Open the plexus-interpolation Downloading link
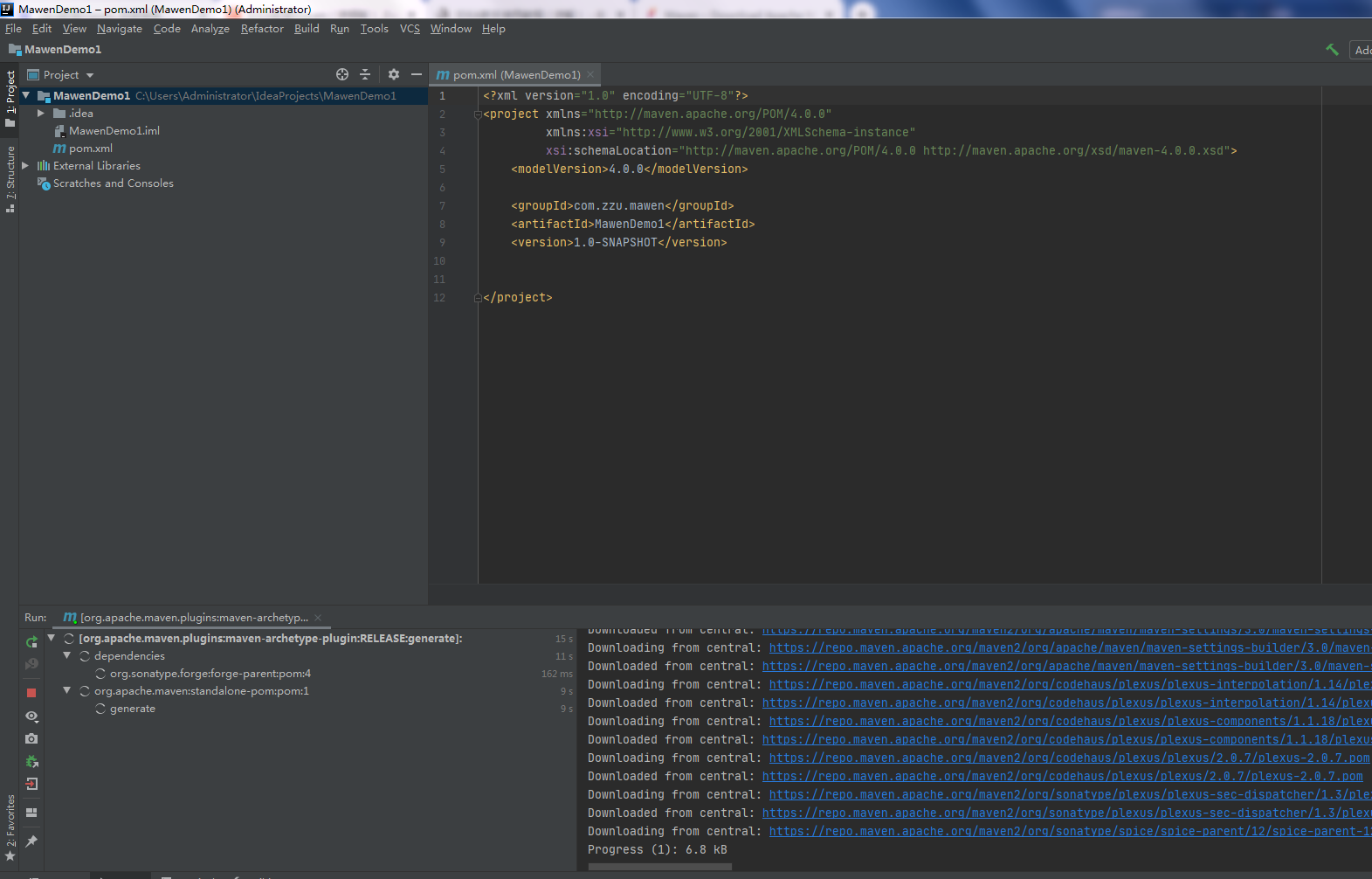This screenshot has height=879, width=1372. pos(1070,685)
